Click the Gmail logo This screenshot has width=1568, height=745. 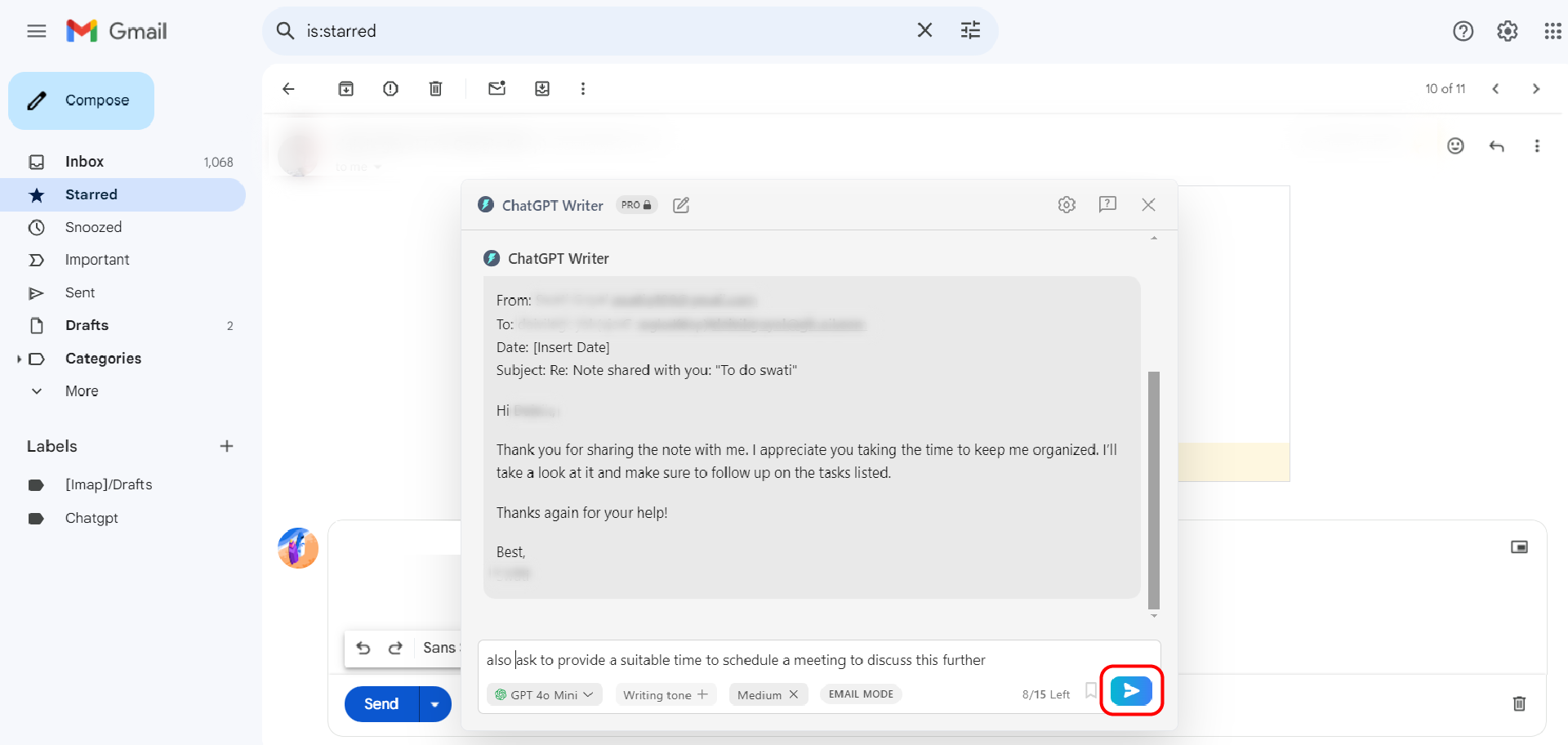click(117, 31)
